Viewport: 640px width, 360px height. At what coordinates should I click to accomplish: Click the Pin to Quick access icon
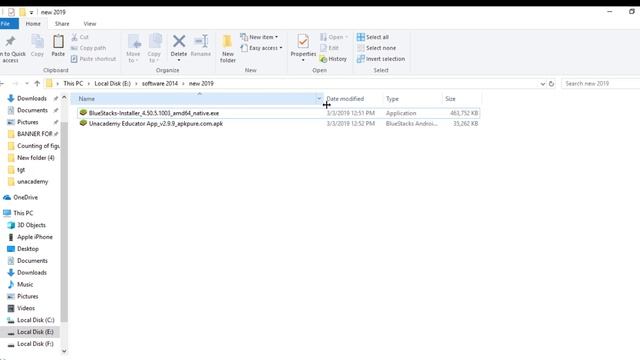(10, 41)
